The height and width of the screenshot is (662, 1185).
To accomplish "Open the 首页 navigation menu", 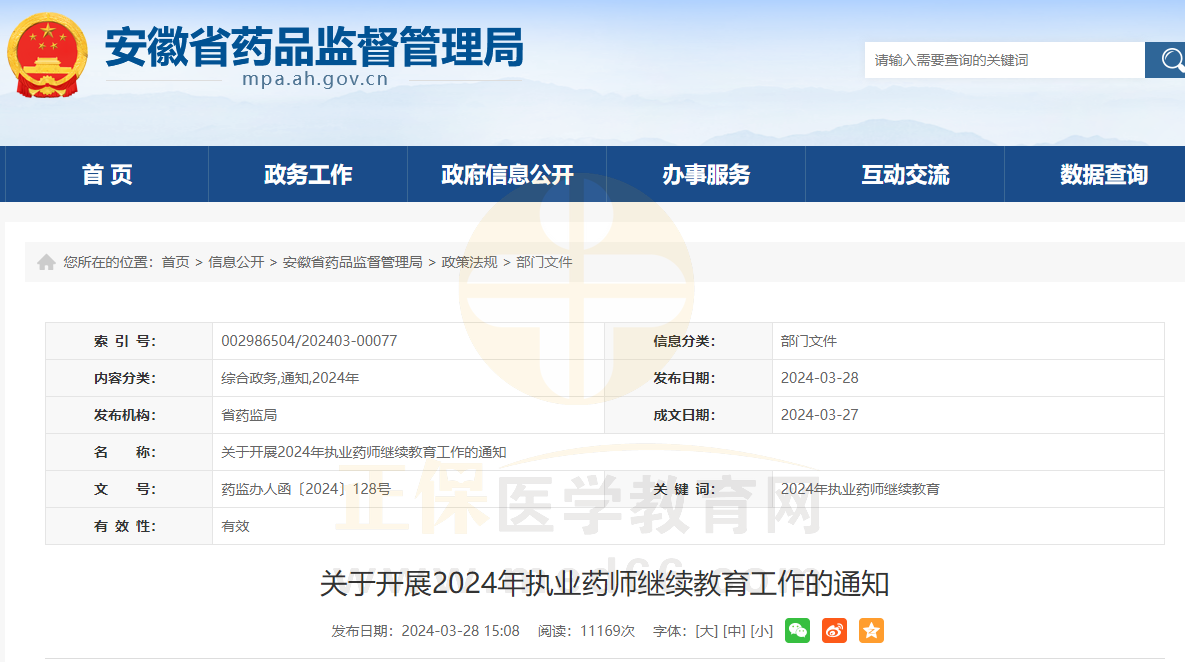I will click(x=107, y=175).
